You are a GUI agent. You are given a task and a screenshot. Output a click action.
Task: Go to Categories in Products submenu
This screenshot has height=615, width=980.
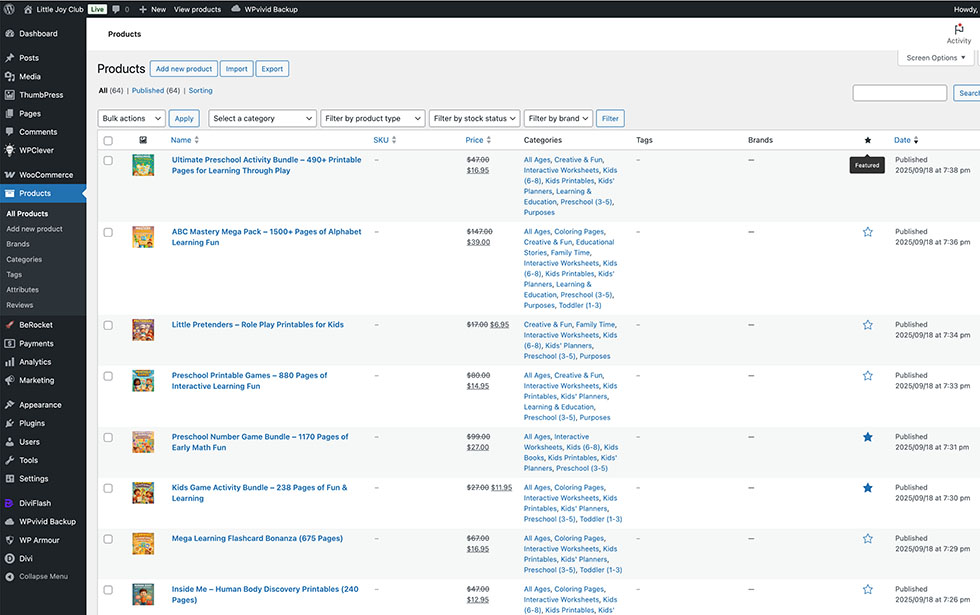24,259
